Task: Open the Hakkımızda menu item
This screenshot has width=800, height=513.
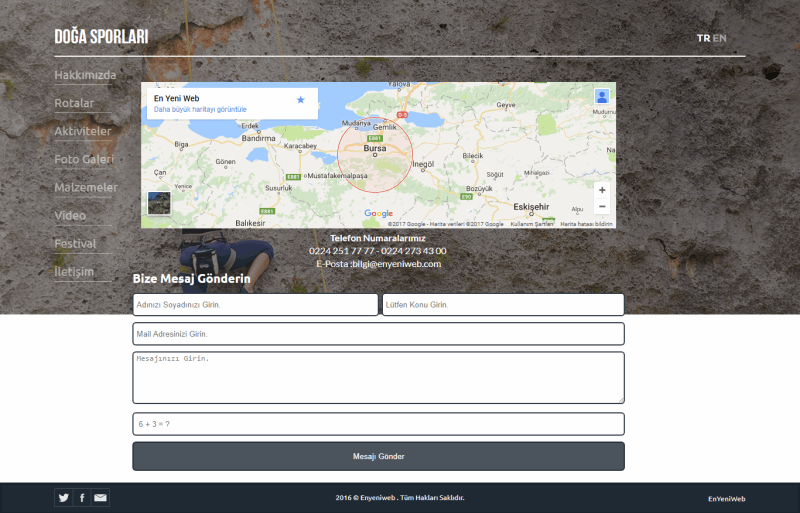Action: [85, 75]
